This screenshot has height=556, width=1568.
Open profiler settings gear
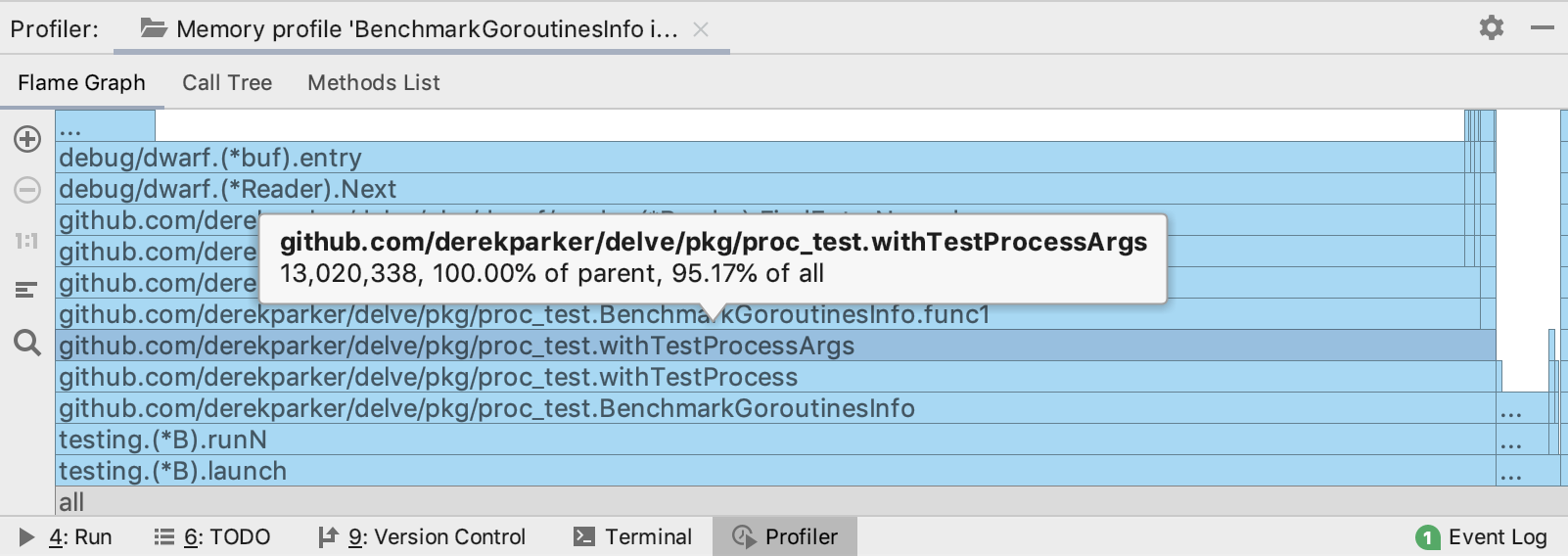(1491, 27)
